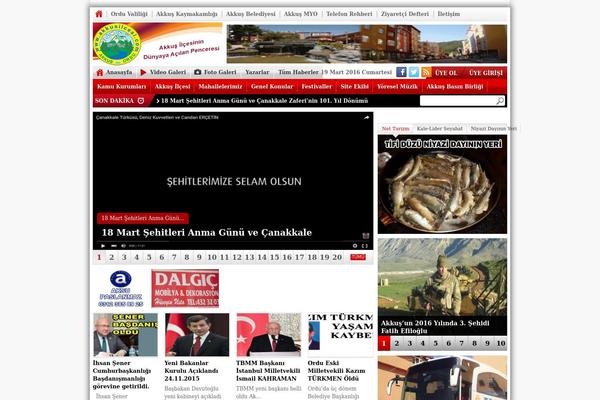Screen dimensions: 600x400
Task: Open Video Galeri
Action: tap(163, 72)
